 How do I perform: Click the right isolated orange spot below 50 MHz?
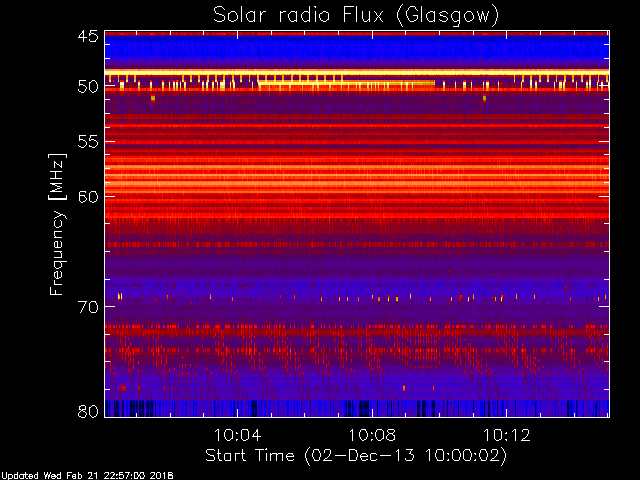pyautogui.click(x=484, y=98)
